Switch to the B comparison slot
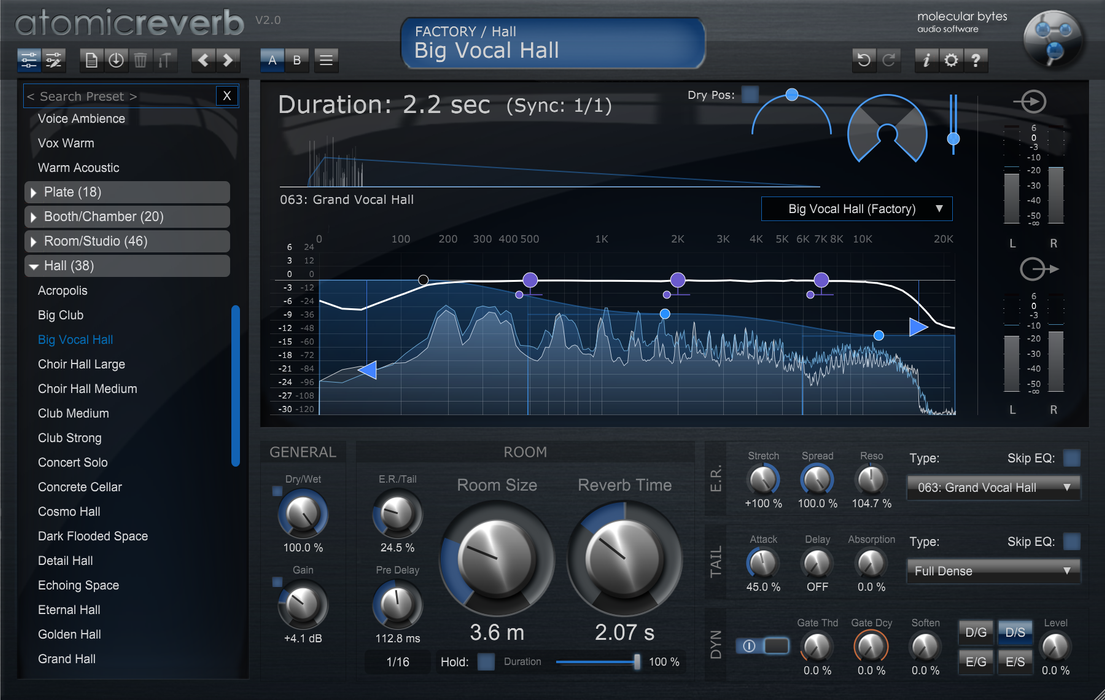Viewport: 1105px width, 700px height. [x=297, y=60]
